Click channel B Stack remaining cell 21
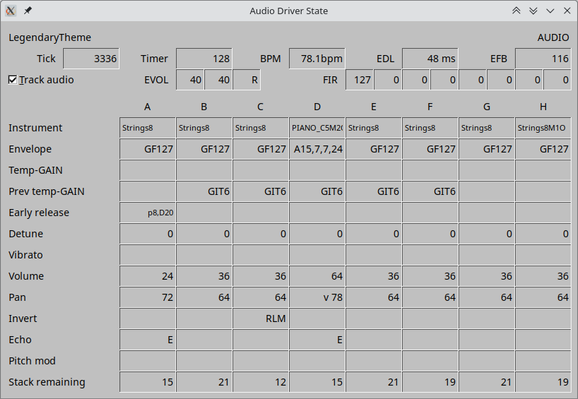Image resolution: width=578 pixels, height=399 pixels. click(x=204, y=382)
